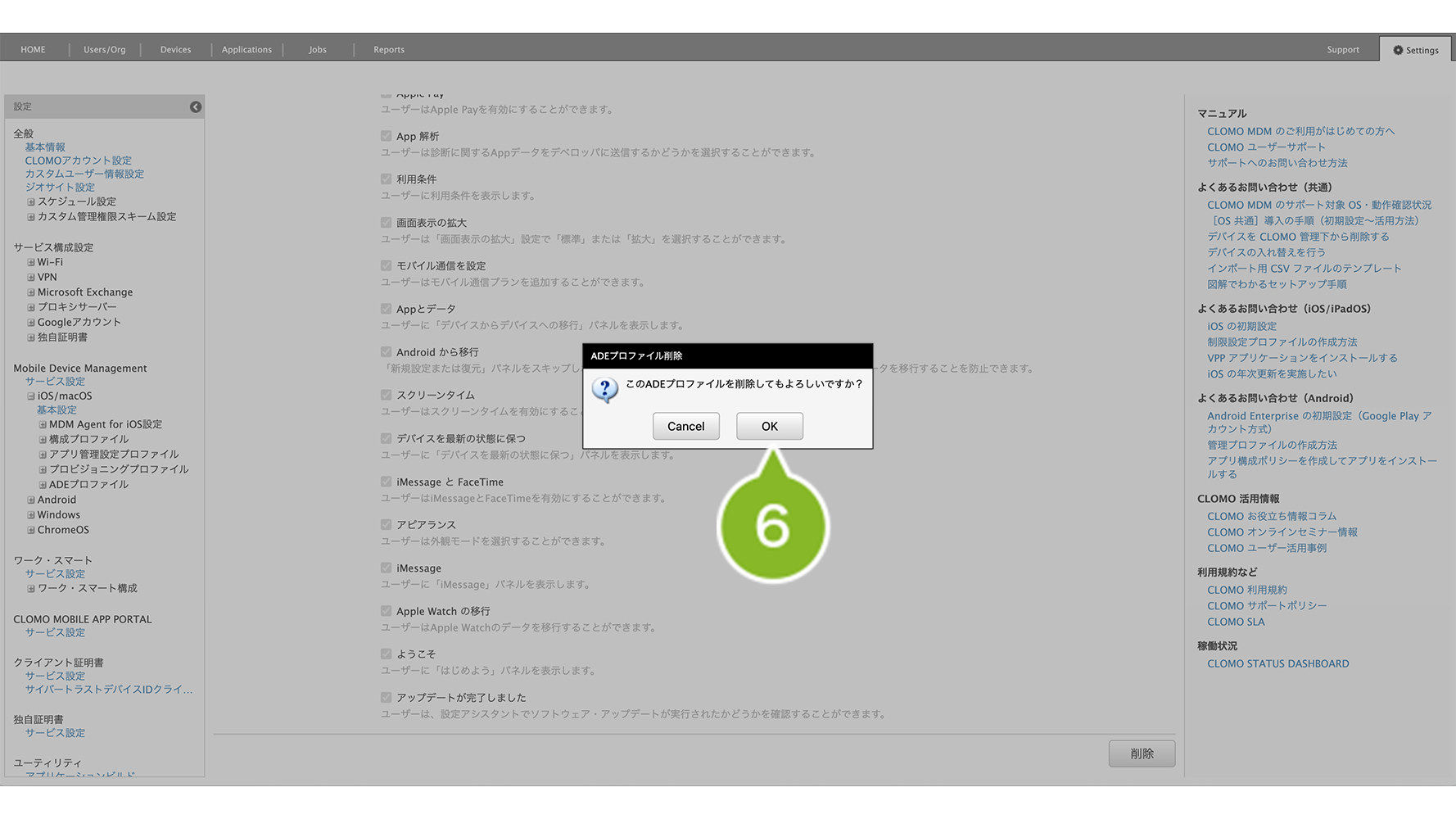Collapse the 設定 sidebar panel arrow icon

click(196, 106)
